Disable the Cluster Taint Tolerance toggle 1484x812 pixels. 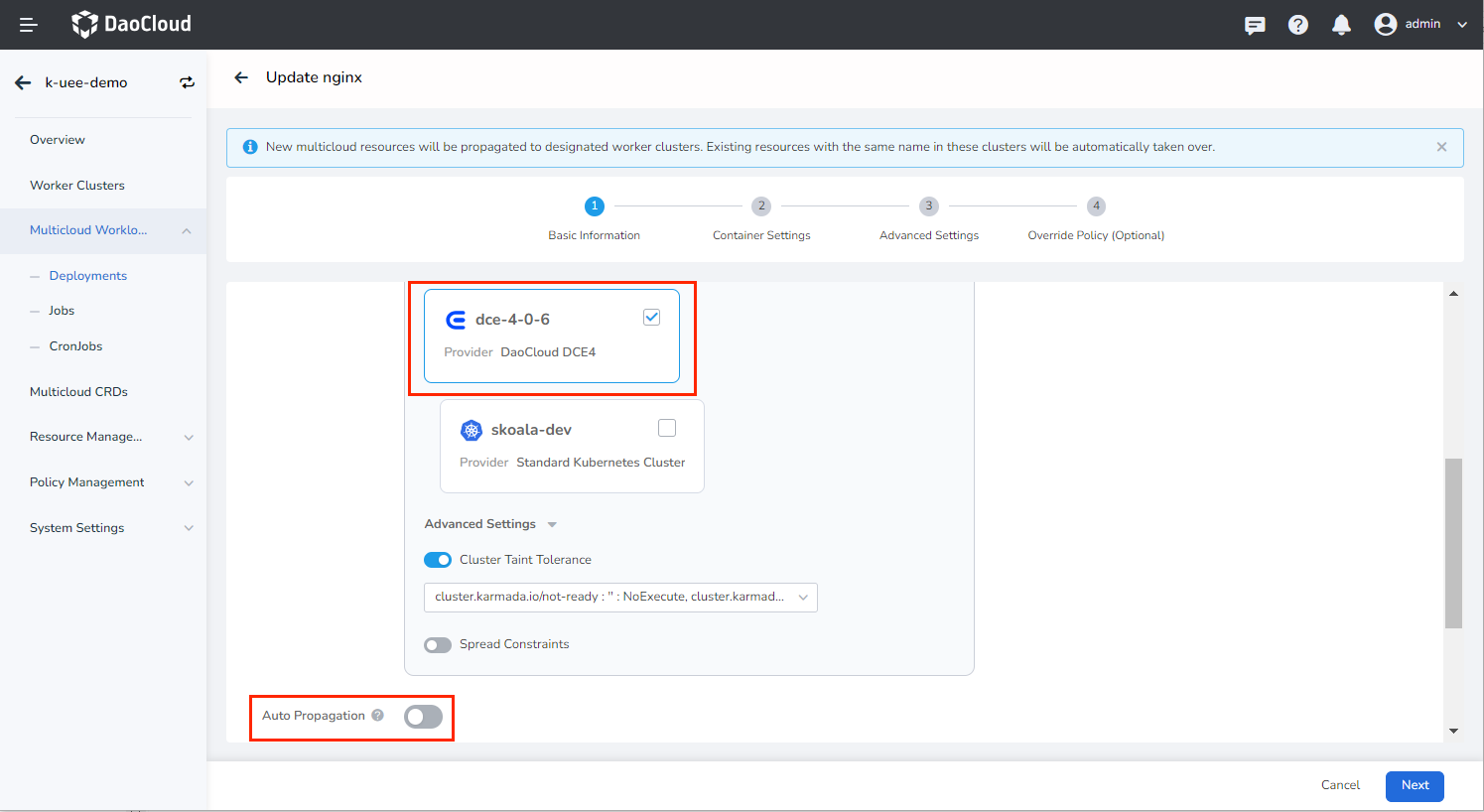[x=438, y=560]
